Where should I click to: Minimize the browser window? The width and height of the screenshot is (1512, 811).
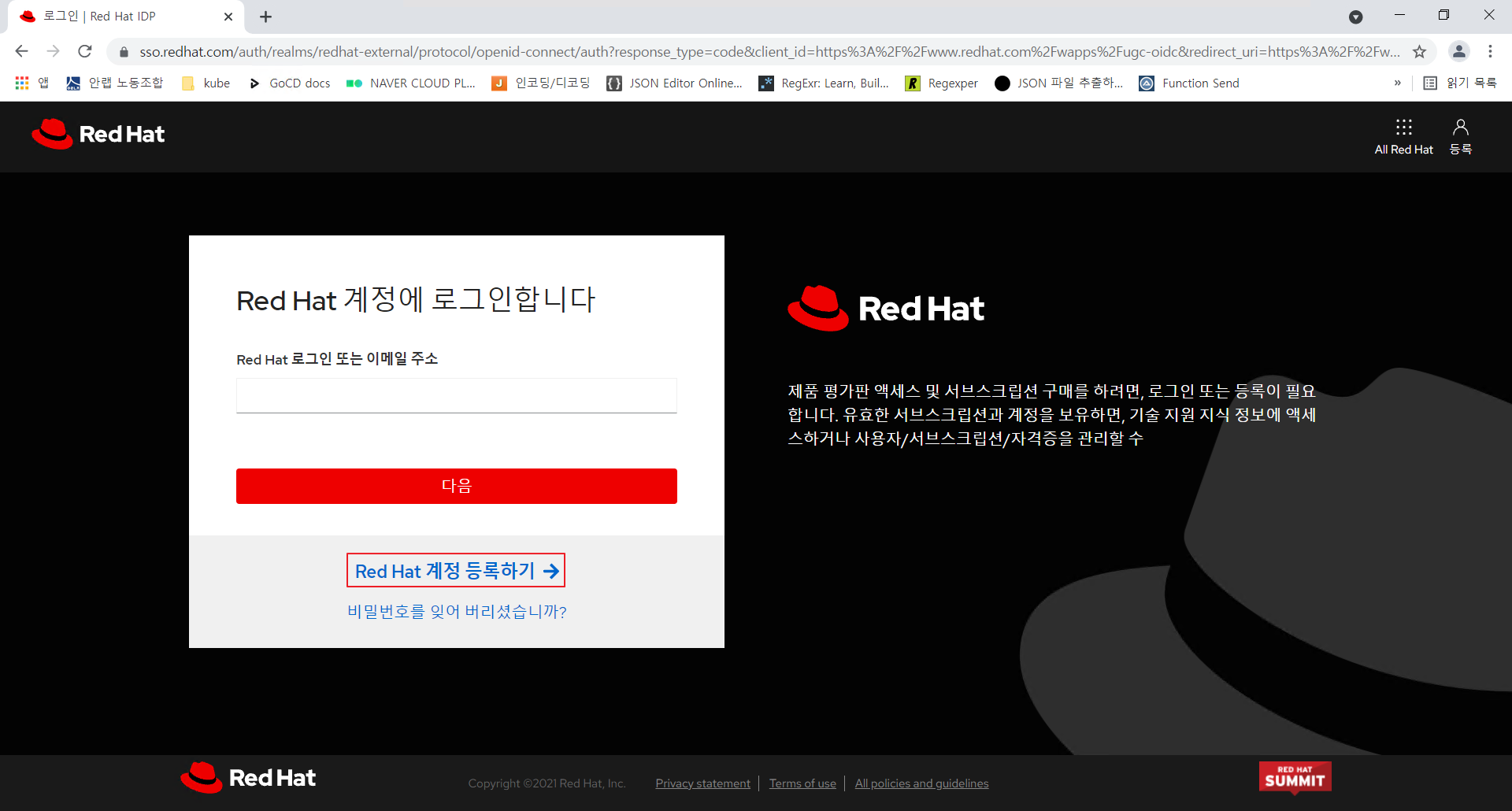[x=1399, y=15]
